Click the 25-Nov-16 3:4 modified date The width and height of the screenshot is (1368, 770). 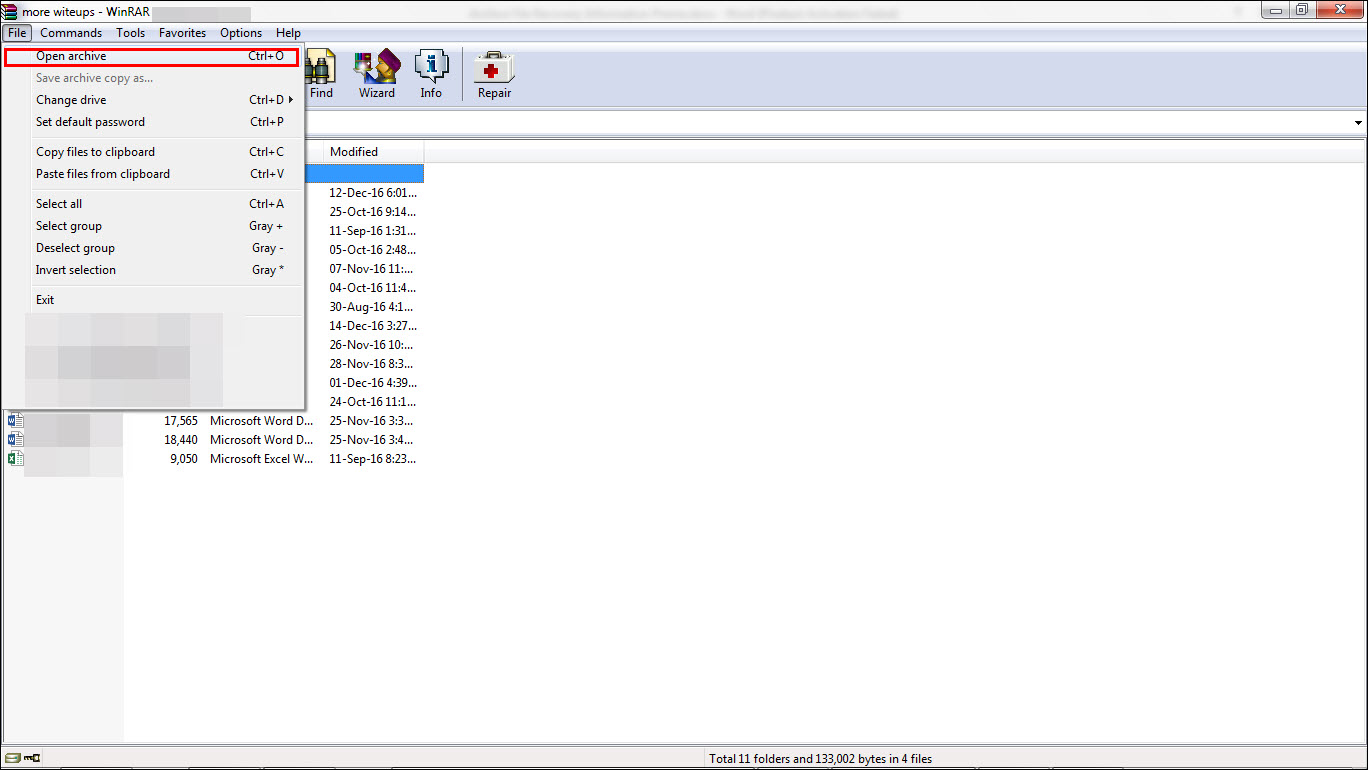(x=373, y=440)
